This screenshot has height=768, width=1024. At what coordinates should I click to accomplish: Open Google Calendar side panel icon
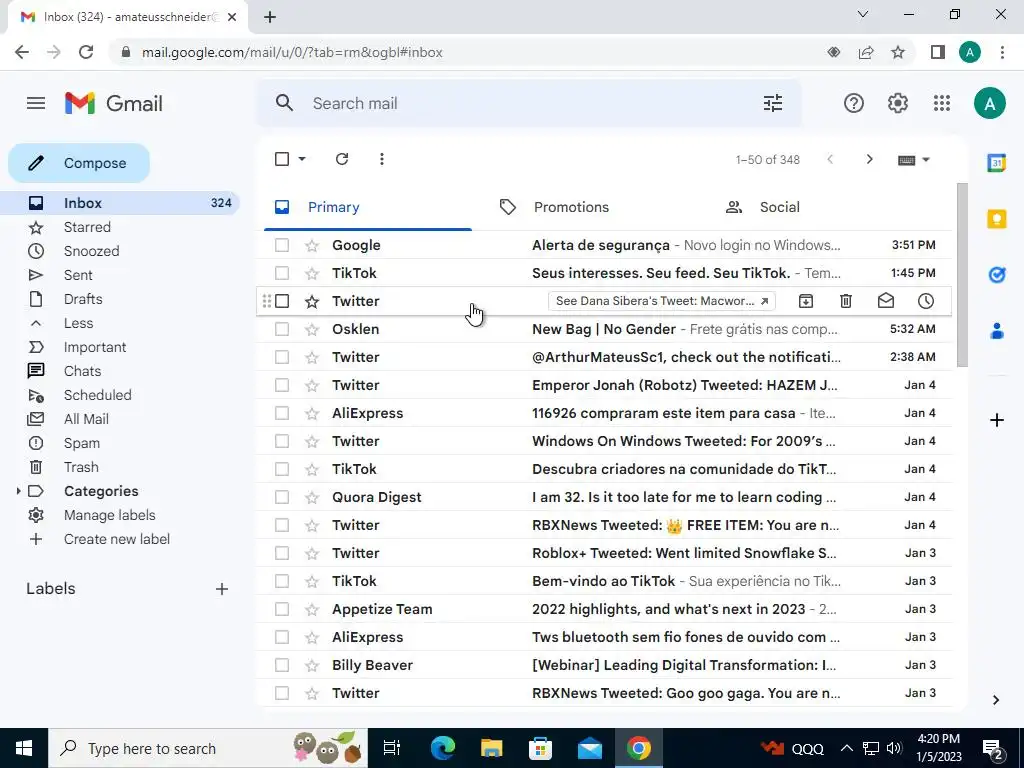click(997, 163)
